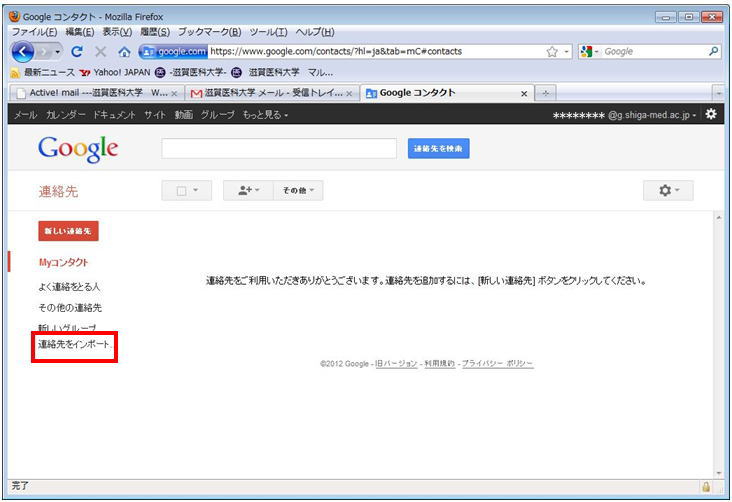Expand the select-all checkbox dropdown arrow
The height and width of the screenshot is (502, 732).
pyautogui.click(x=196, y=190)
